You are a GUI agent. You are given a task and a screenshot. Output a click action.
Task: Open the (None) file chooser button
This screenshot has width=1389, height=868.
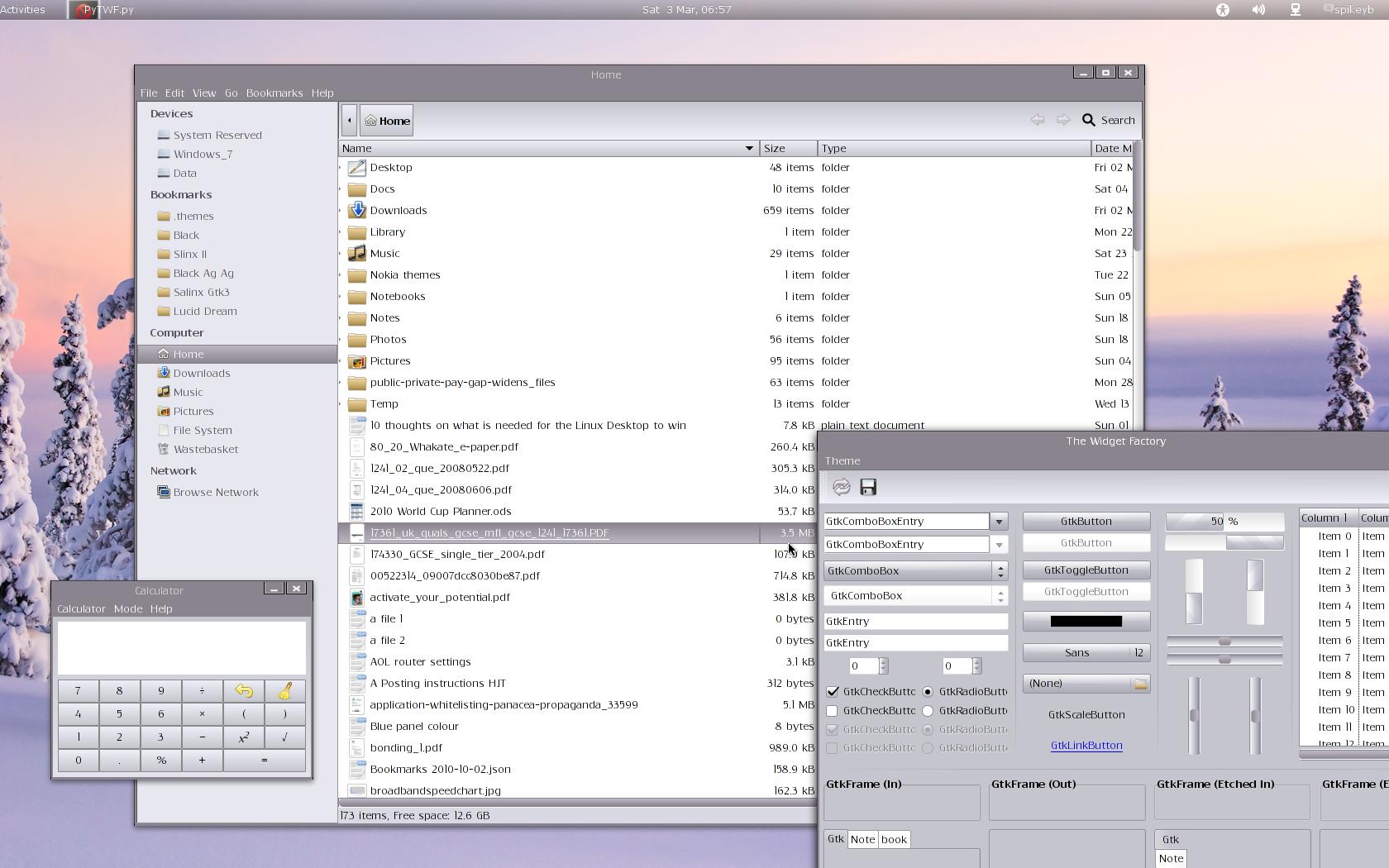coord(1086,684)
